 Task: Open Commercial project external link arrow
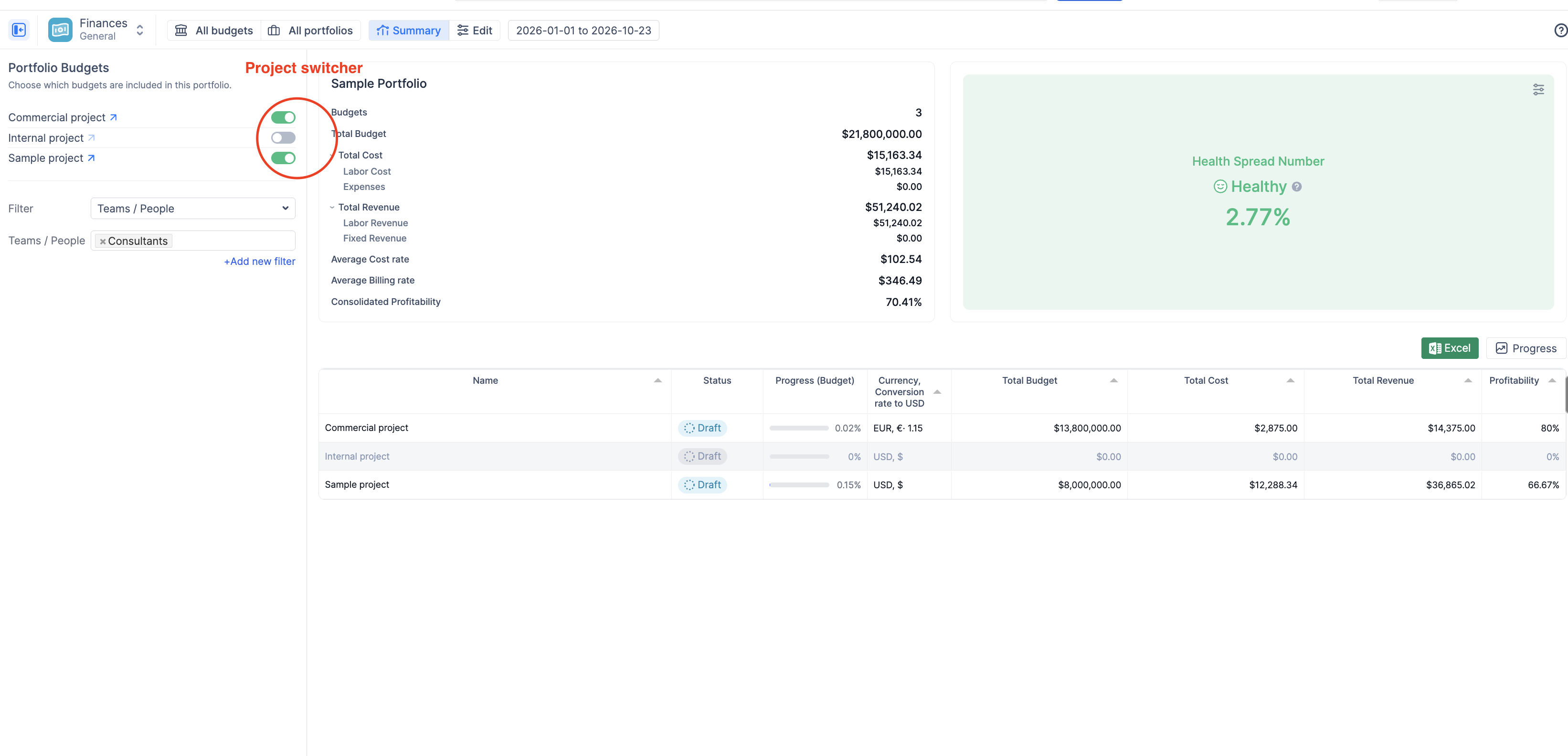tap(113, 117)
